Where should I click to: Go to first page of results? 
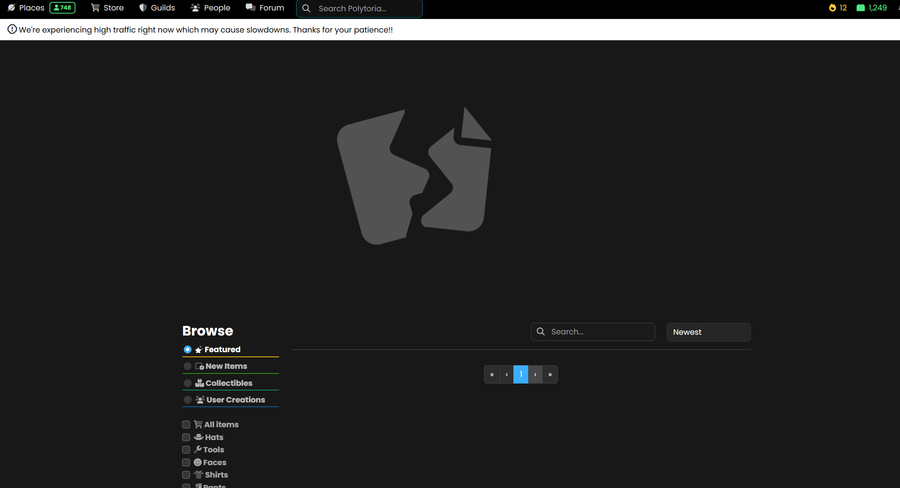coord(492,374)
